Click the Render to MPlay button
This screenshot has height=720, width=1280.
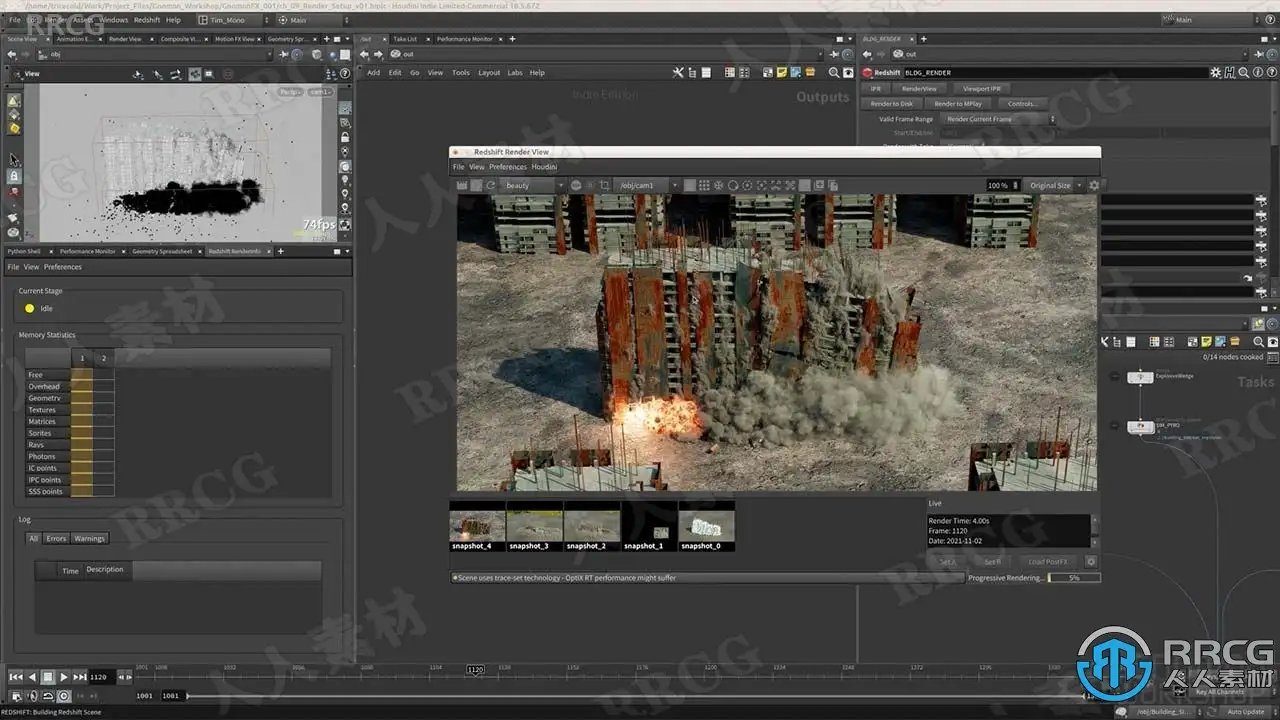point(958,103)
